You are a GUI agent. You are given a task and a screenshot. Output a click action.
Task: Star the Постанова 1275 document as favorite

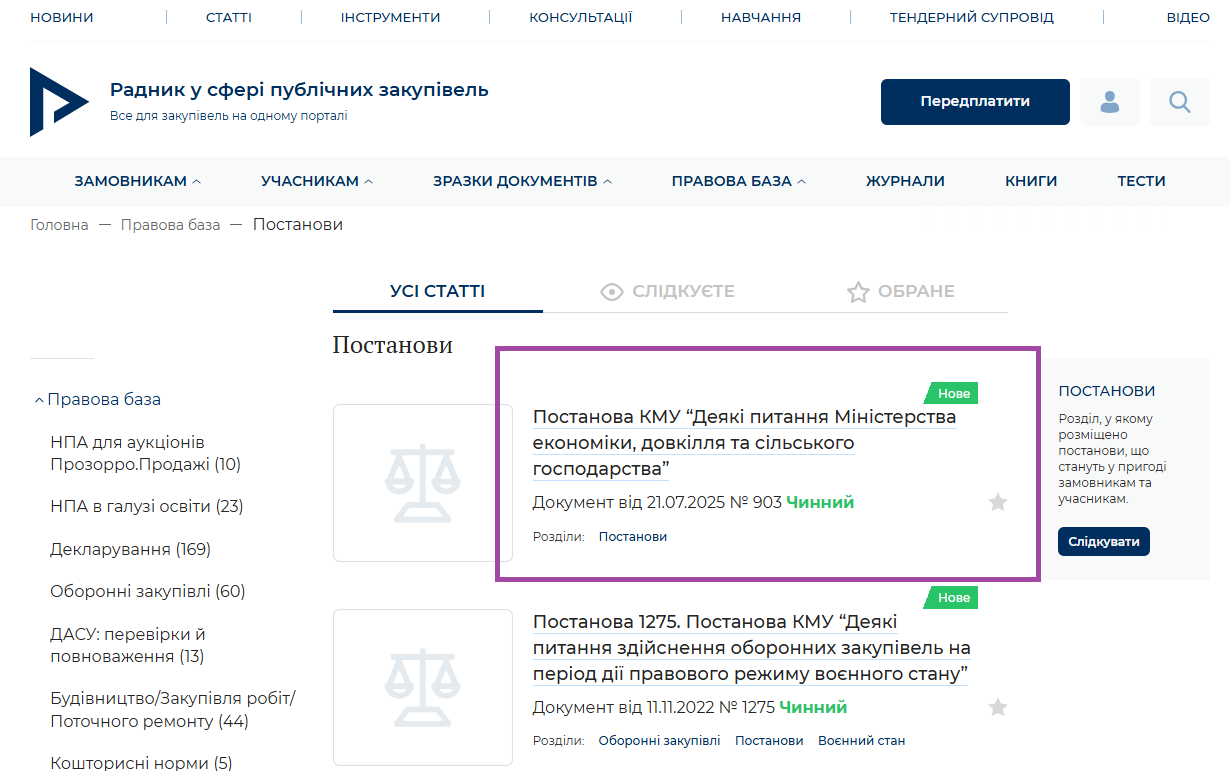pyautogui.click(x=997, y=707)
